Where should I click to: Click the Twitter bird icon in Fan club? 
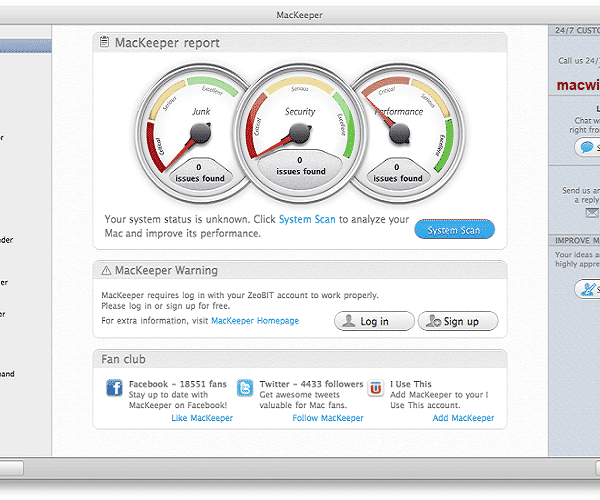click(245, 388)
